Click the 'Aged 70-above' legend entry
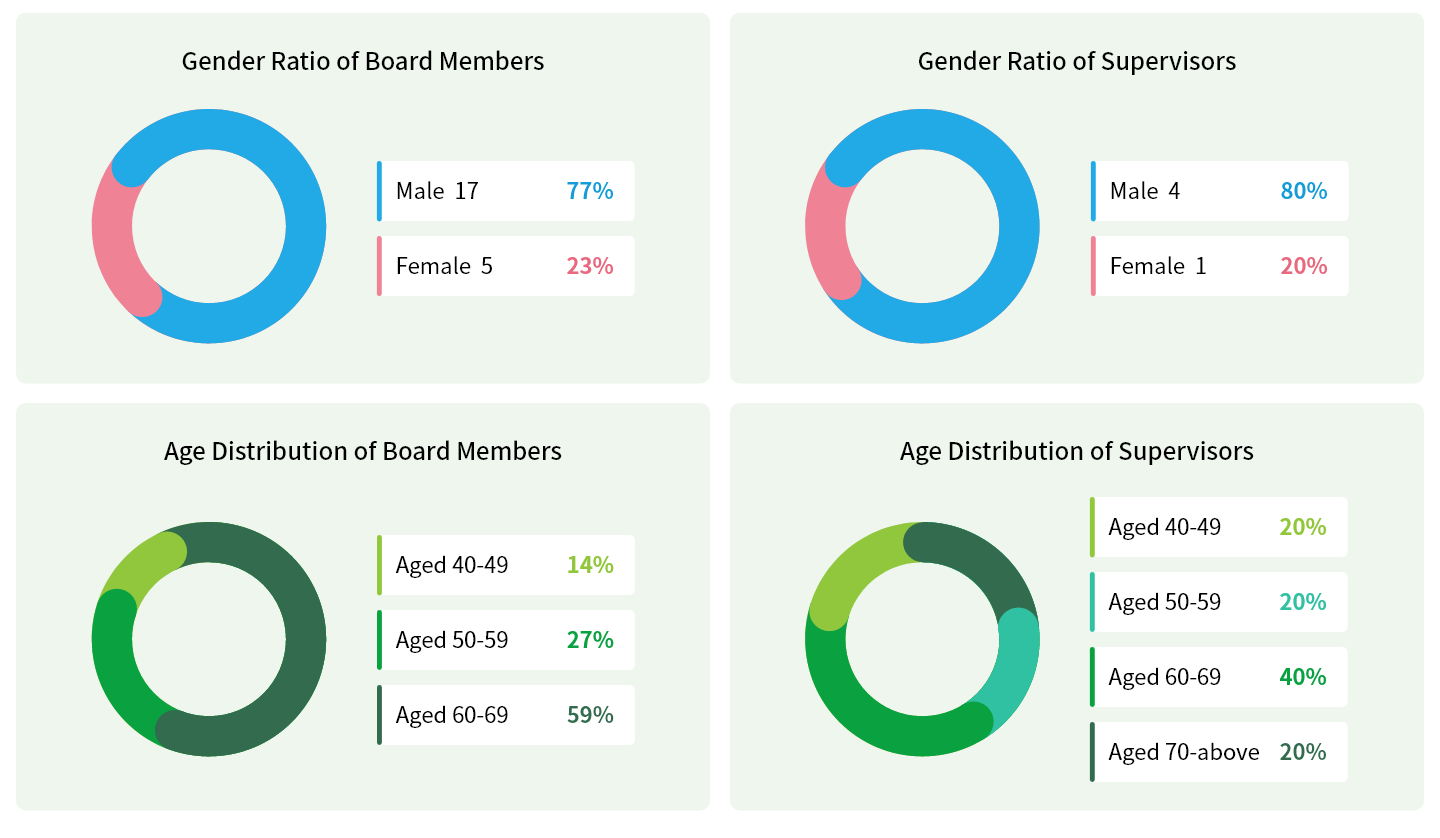 1218,752
